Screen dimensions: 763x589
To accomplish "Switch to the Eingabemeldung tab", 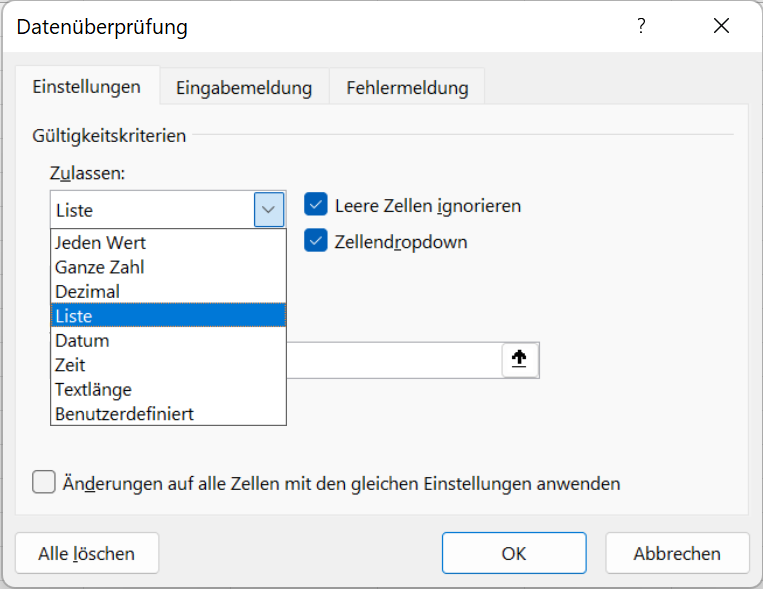I will 244,88.
